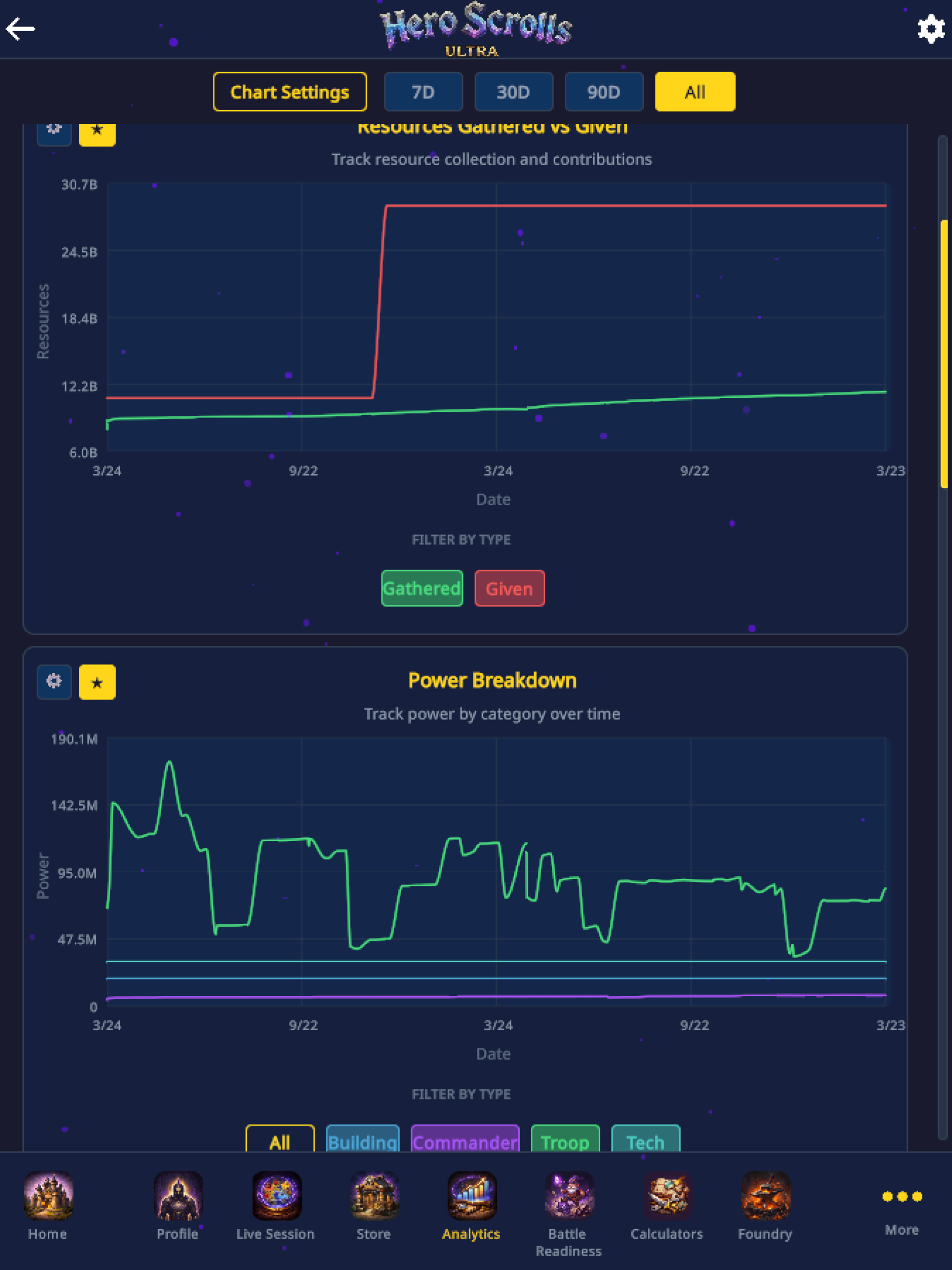Screen dimensions: 952x1270
Task: Open Power Breakdown chart gear settings
Action: [x=54, y=681]
